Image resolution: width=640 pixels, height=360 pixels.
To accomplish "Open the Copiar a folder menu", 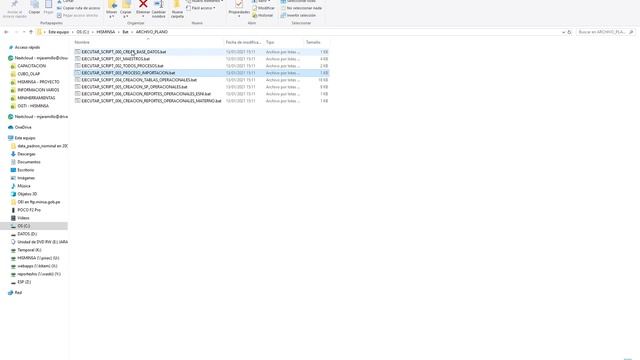I will click(x=126, y=9).
